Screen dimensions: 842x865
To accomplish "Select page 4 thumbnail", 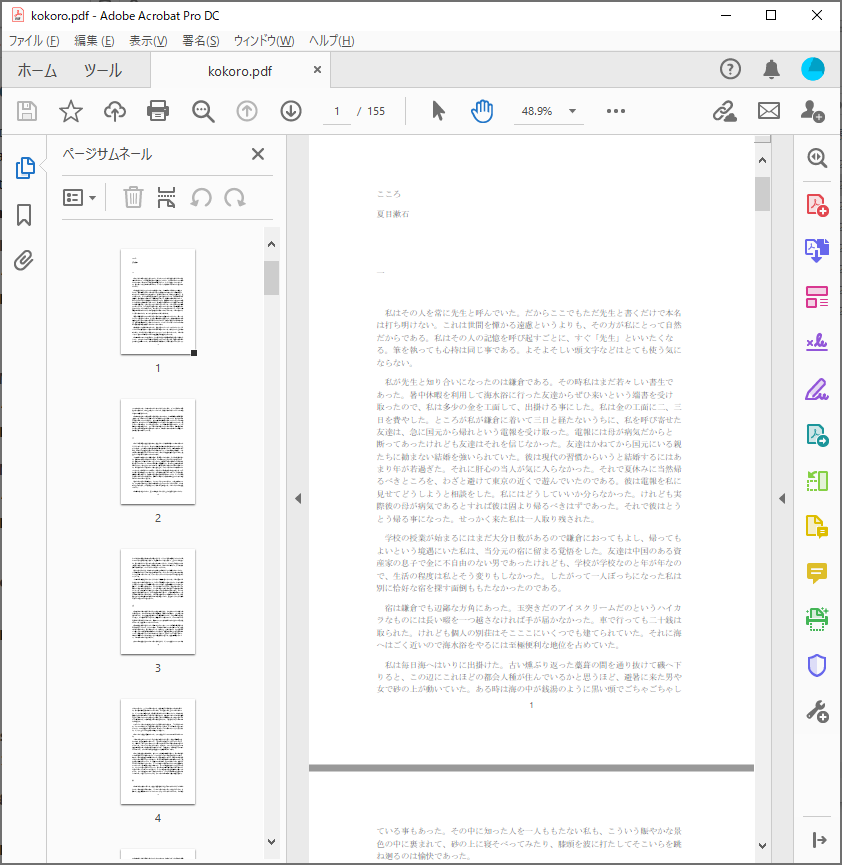I will [x=158, y=751].
